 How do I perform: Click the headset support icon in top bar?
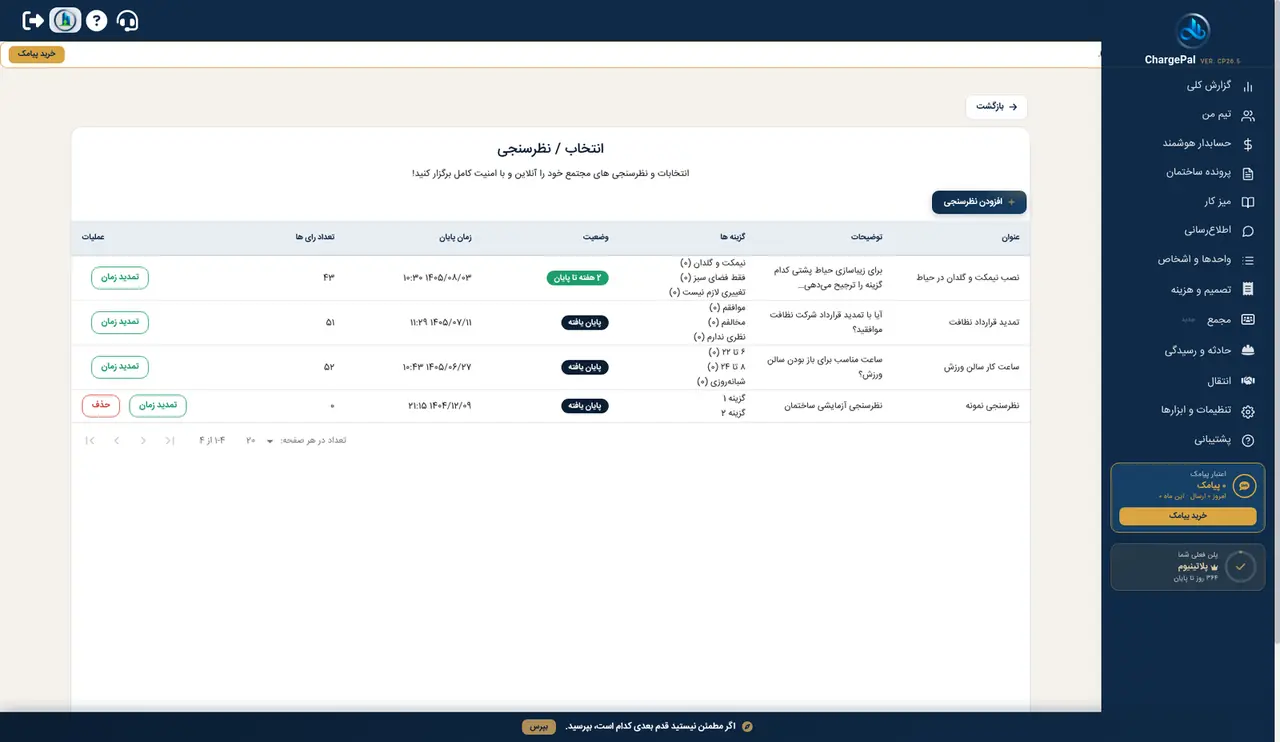127,20
